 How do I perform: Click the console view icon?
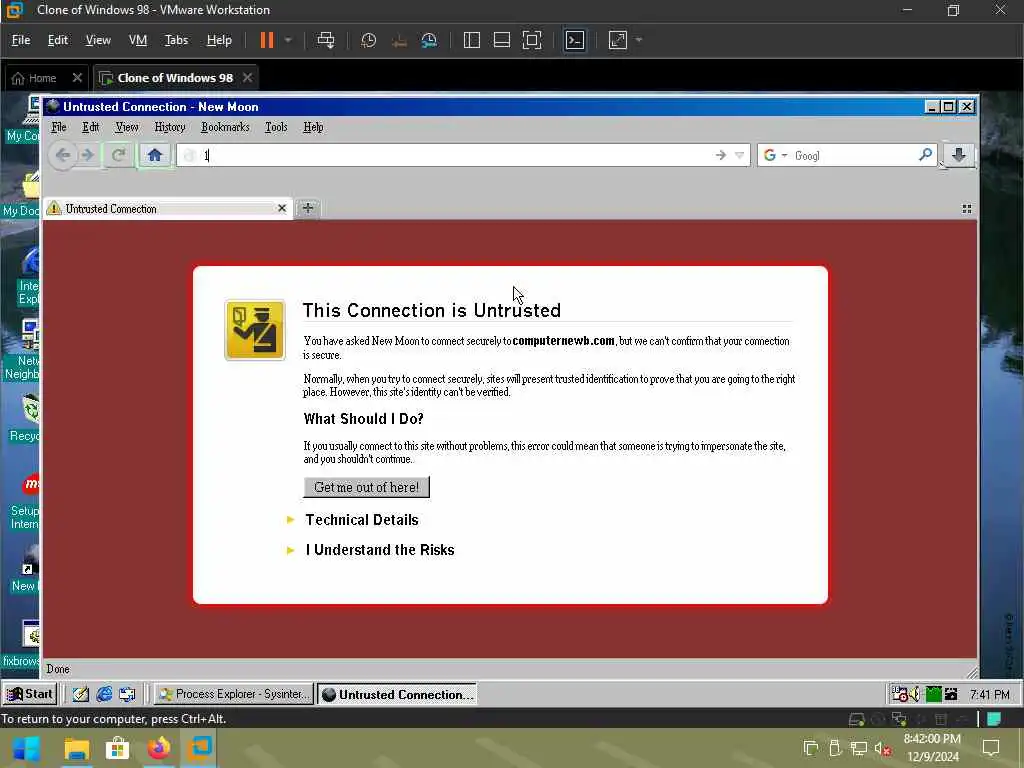pos(575,40)
